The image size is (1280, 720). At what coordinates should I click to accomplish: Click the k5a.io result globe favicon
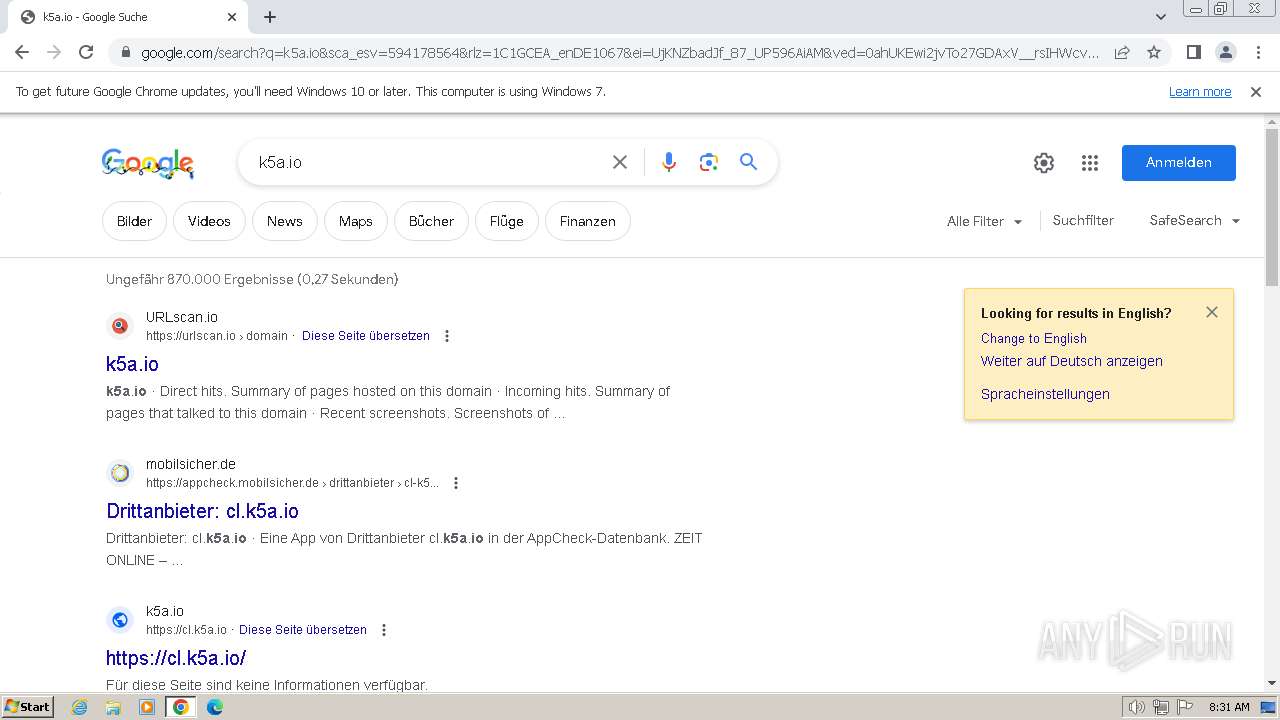120,620
